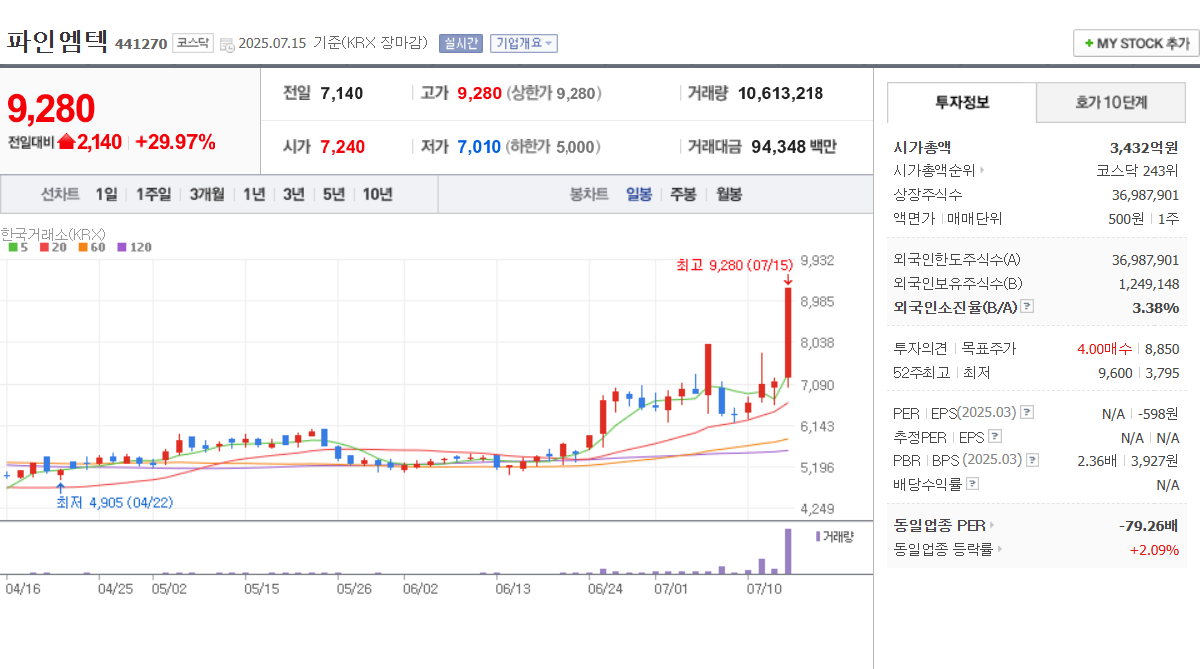Click the 한국거래소(KRX) chart label
Screen dimensions: 1201x669
(x=53, y=233)
